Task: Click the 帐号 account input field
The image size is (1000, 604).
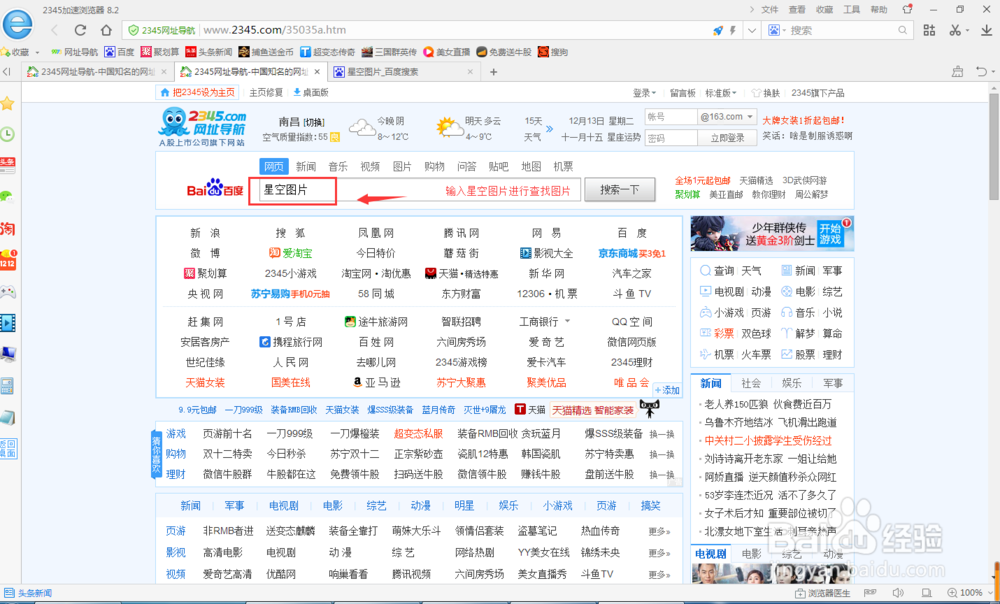Action: 670,117
